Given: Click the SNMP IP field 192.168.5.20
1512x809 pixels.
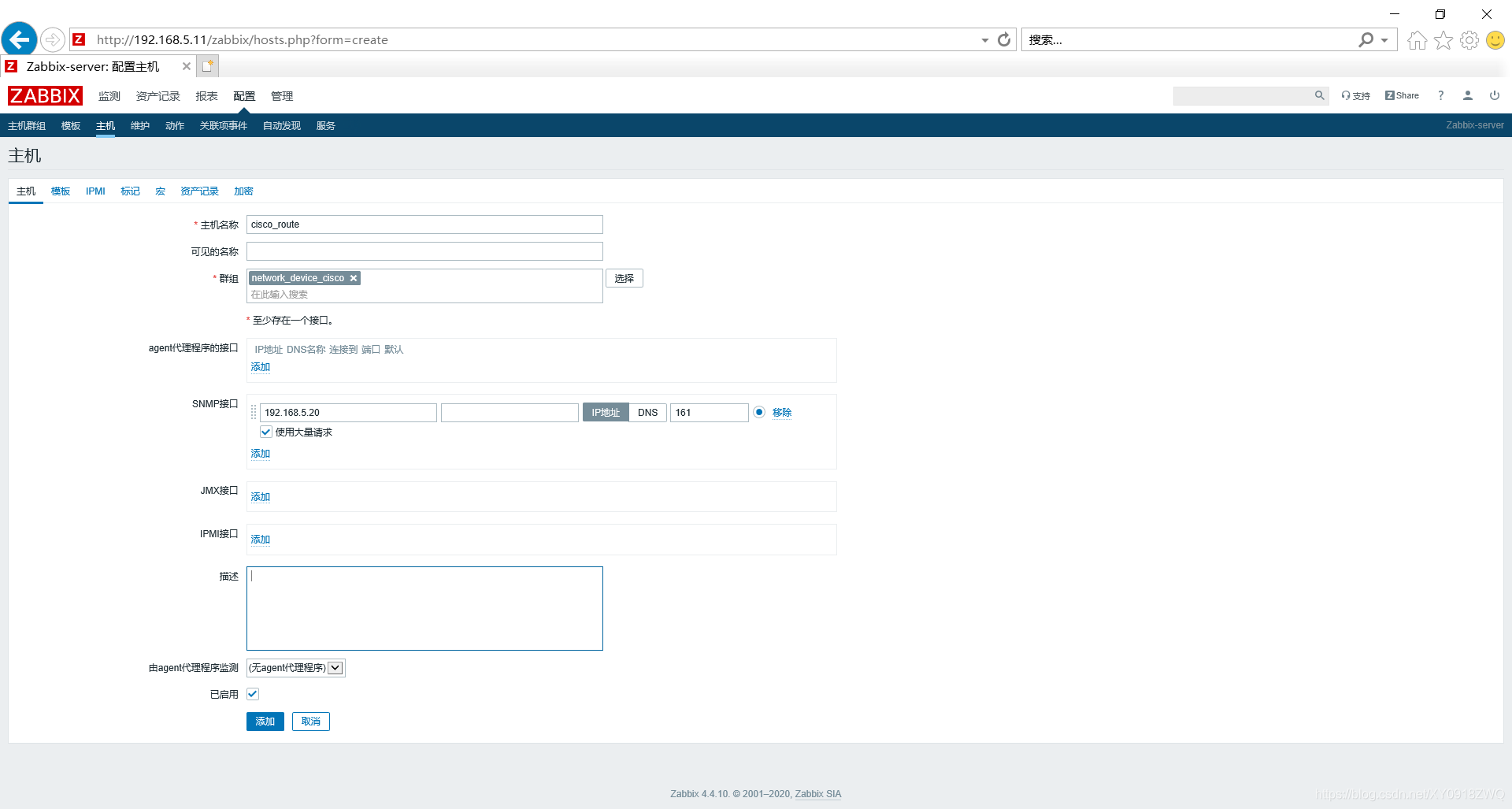Looking at the screenshot, I should tap(348, 413).
